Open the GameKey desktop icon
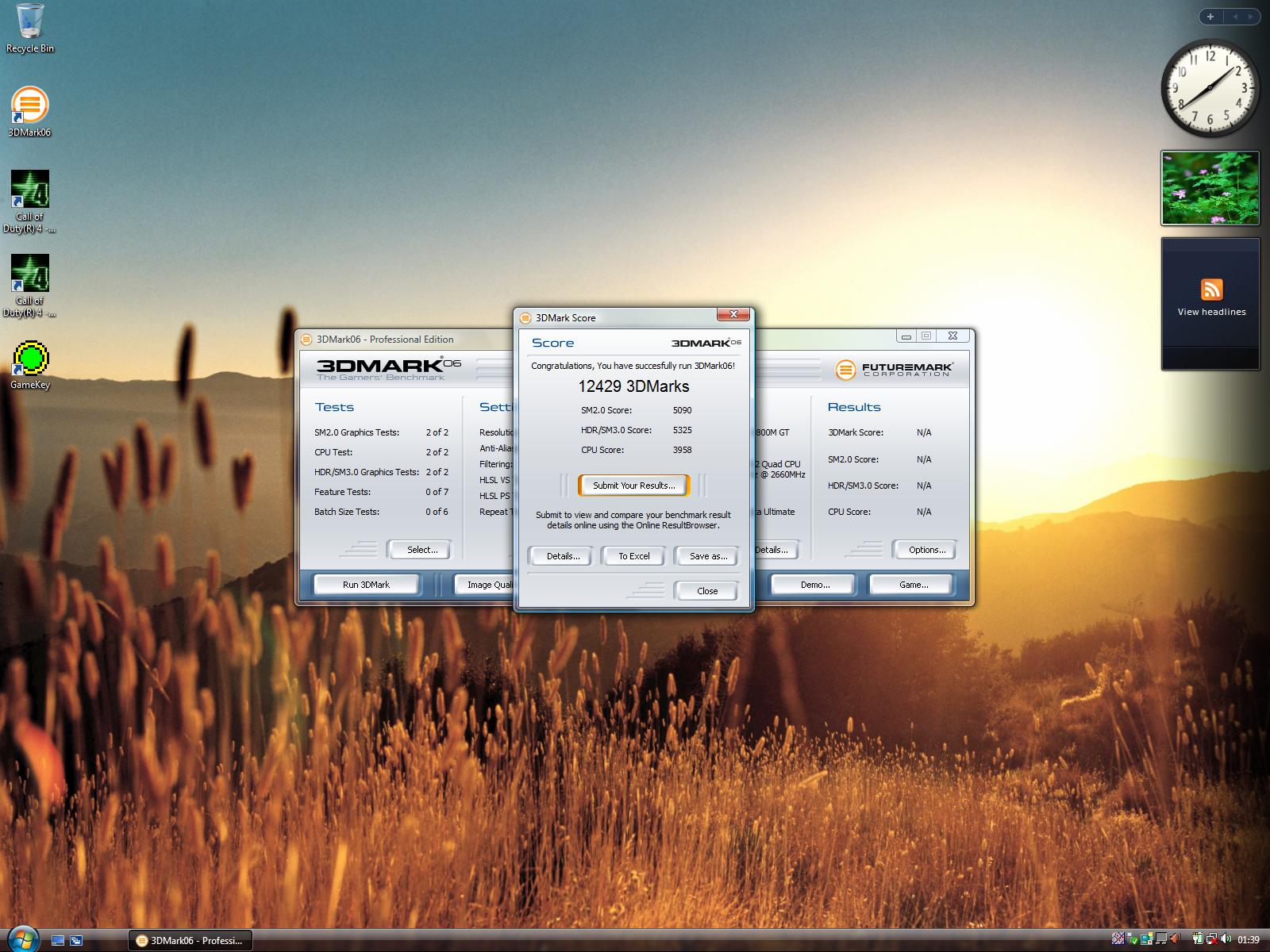 click(30, 367)
